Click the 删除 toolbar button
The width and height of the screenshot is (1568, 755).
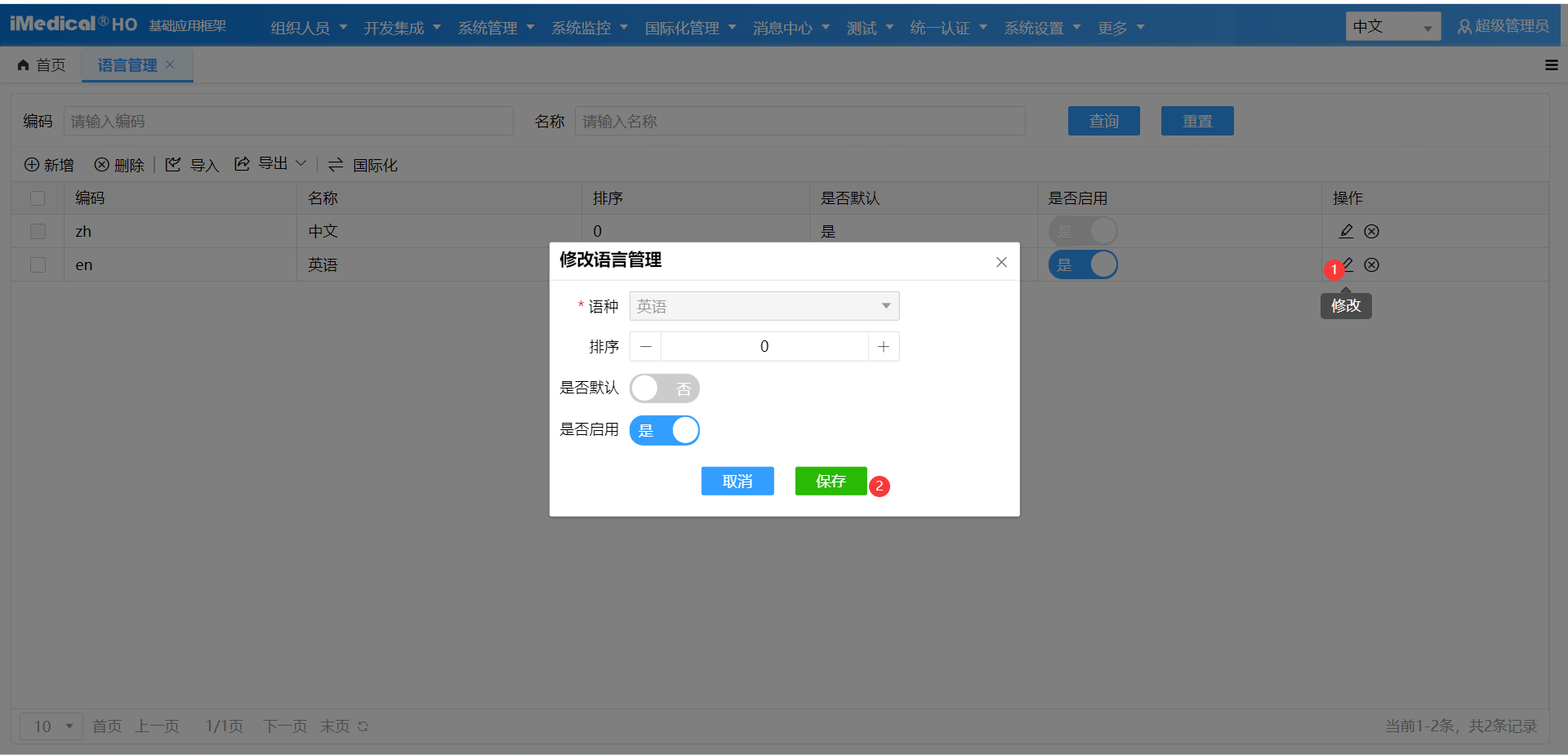click(x=119, y=165)
